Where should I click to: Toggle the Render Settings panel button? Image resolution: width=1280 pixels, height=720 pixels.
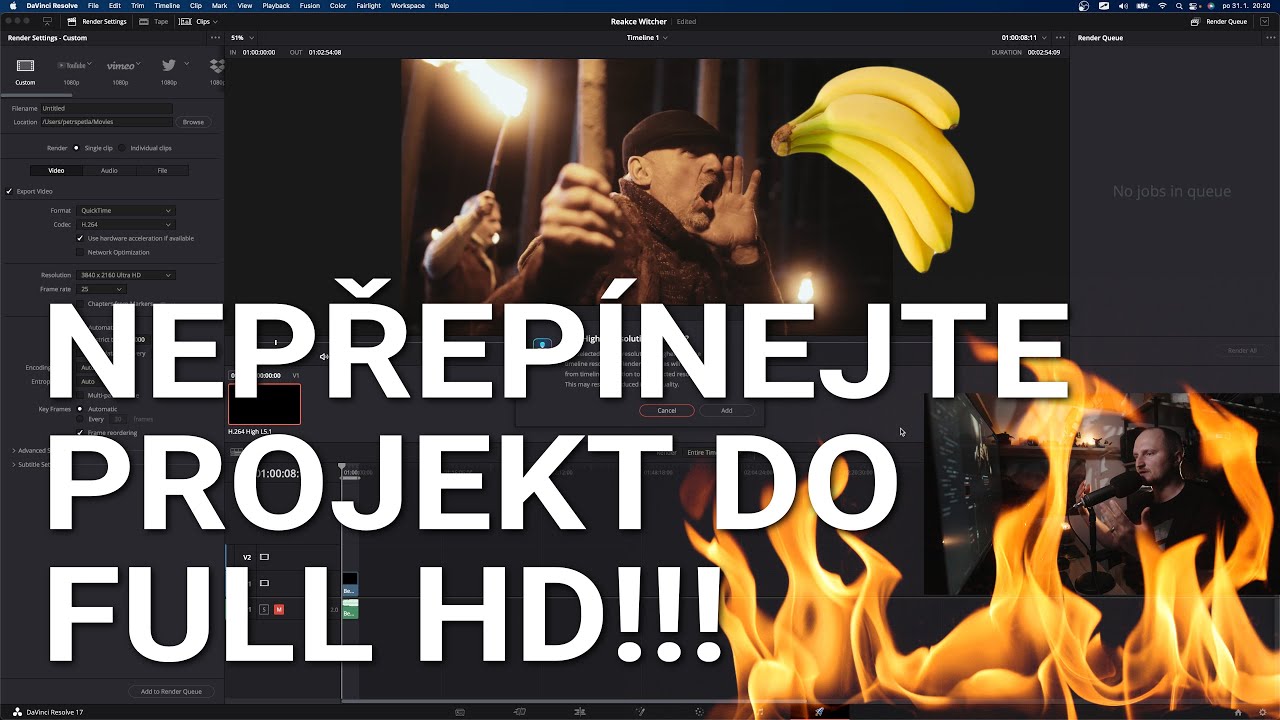coord(96,21)
